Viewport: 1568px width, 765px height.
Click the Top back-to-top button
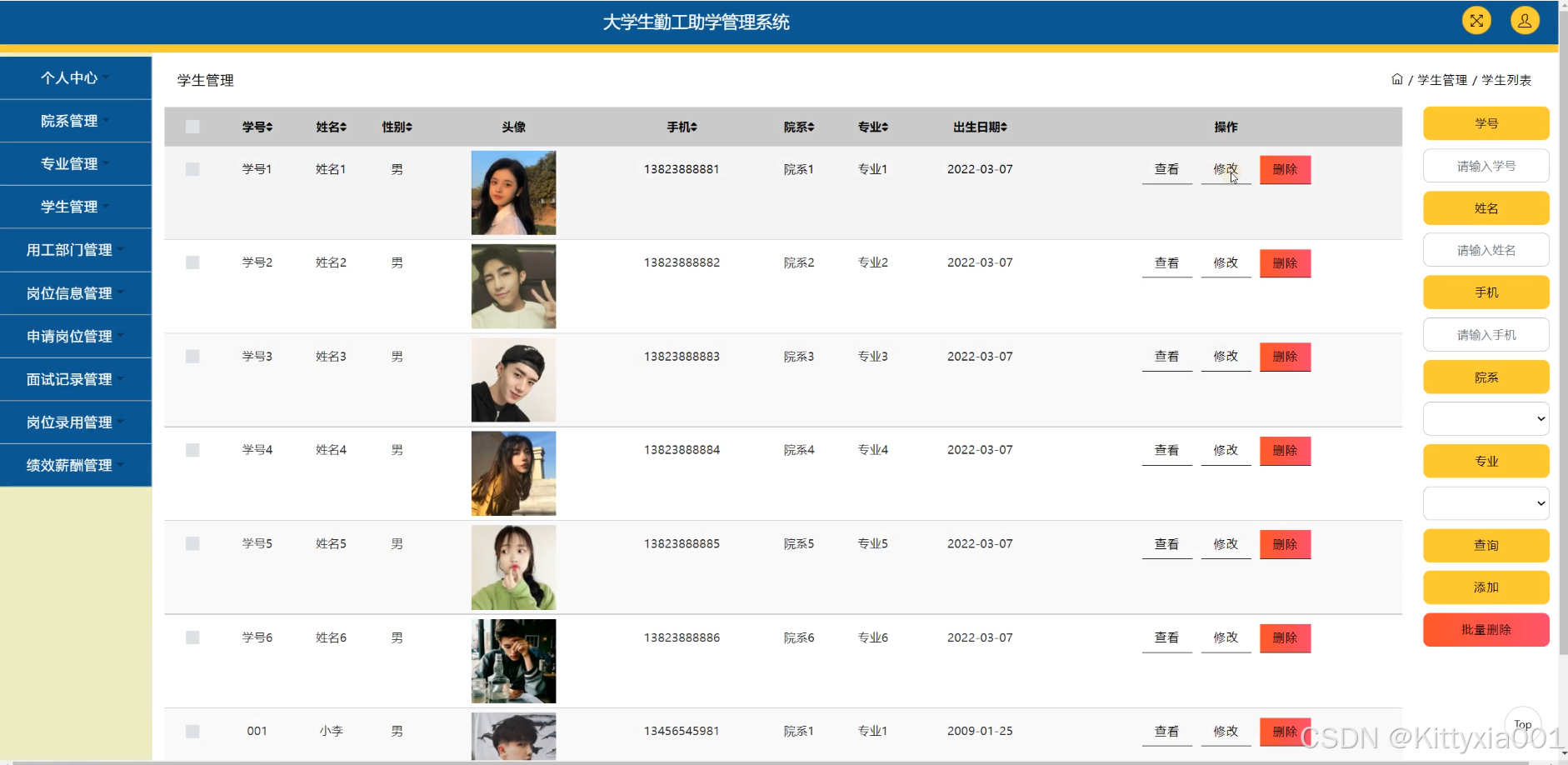tap(1523, 725)
